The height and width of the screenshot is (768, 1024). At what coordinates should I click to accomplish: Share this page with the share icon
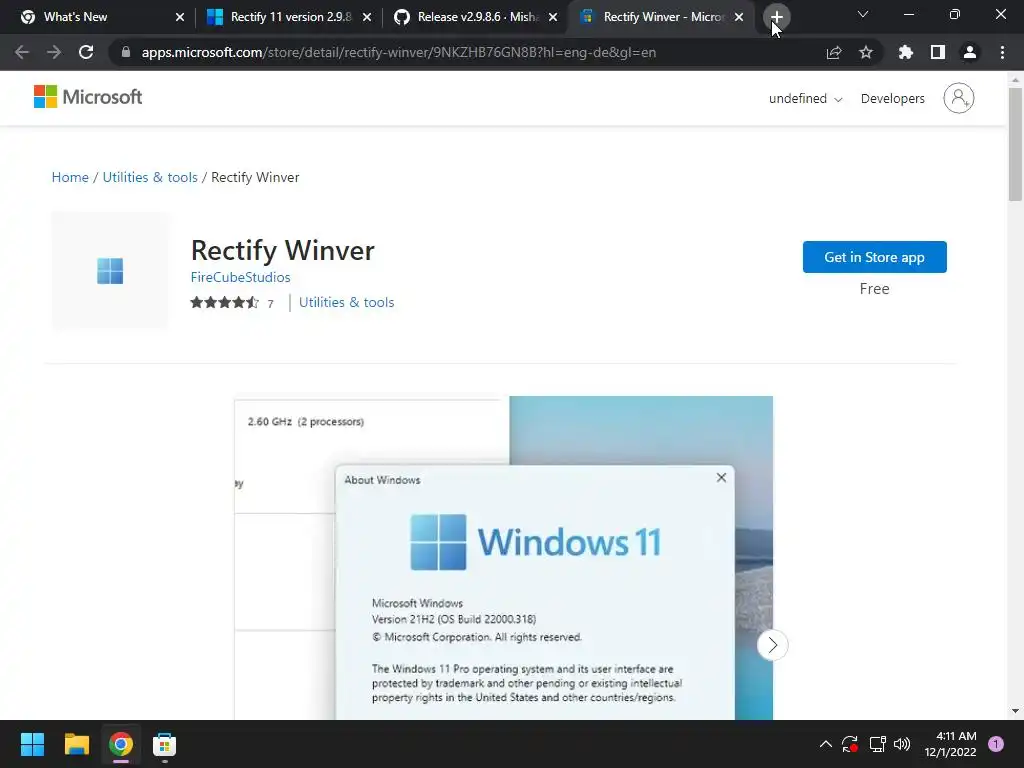[834, 52]
